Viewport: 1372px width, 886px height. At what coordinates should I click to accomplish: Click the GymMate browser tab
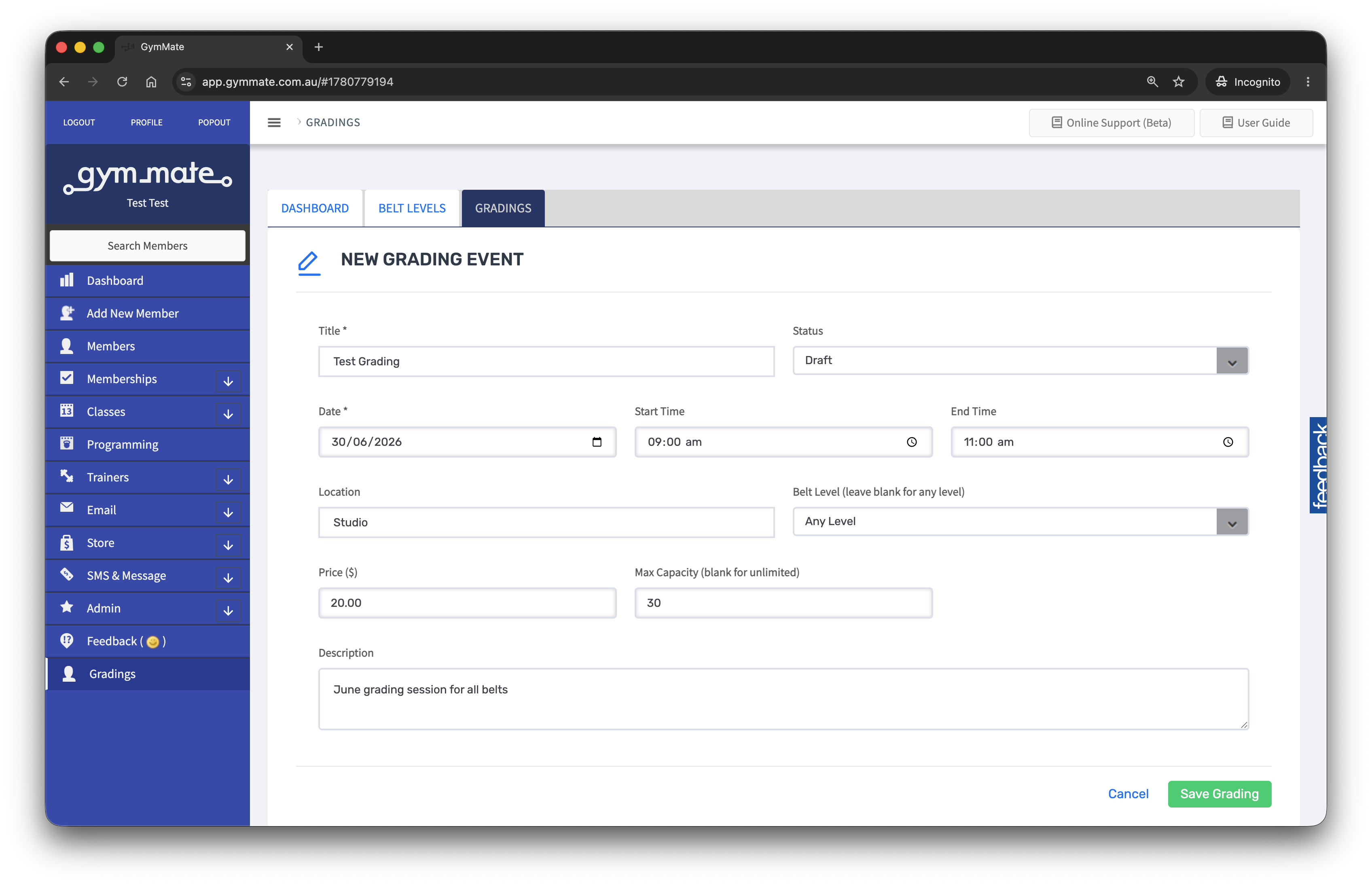208,47
